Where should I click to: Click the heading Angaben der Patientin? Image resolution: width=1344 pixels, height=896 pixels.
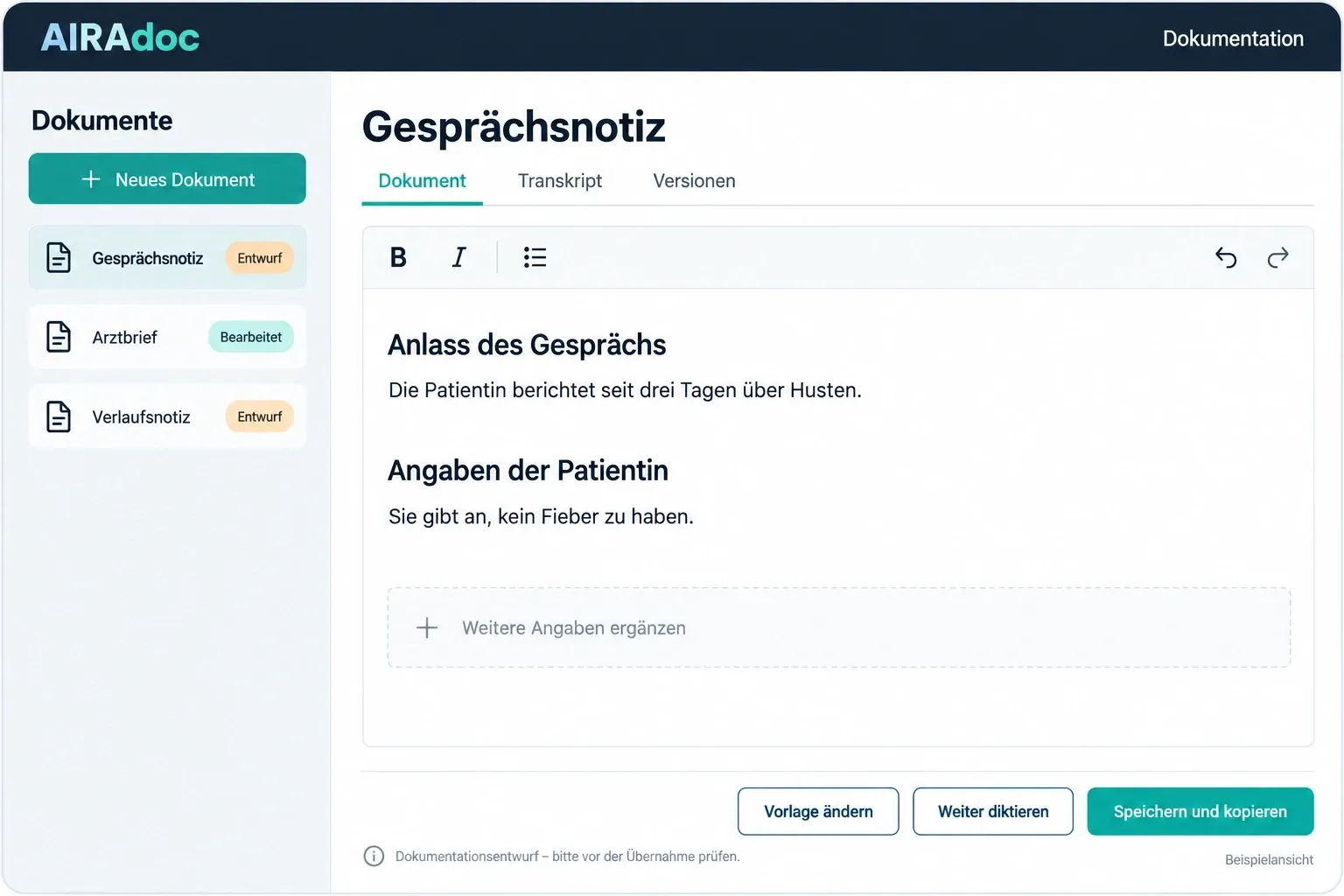(528, 471)
